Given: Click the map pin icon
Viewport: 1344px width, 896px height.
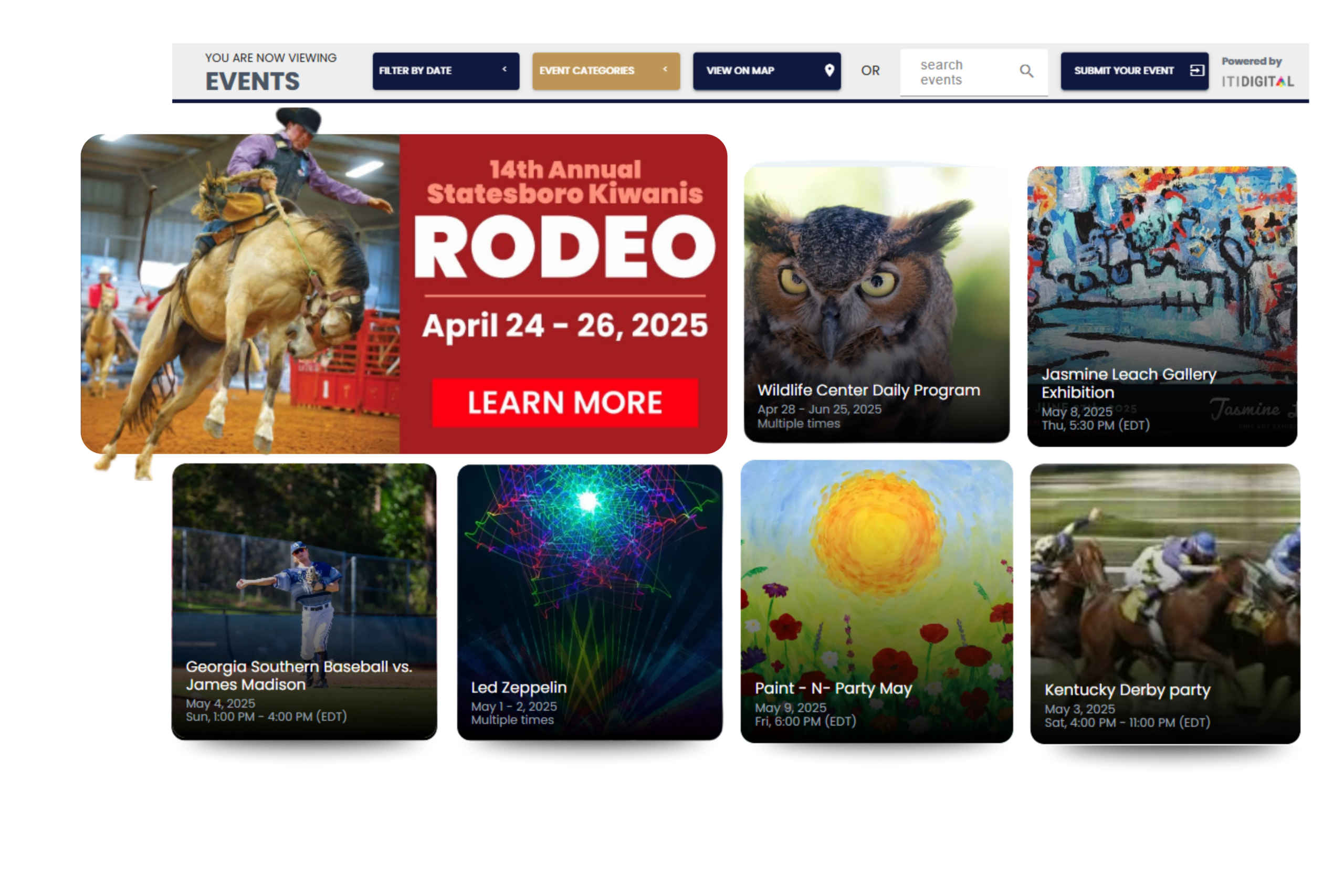Looking at the screenshot, I should [829, 70].
